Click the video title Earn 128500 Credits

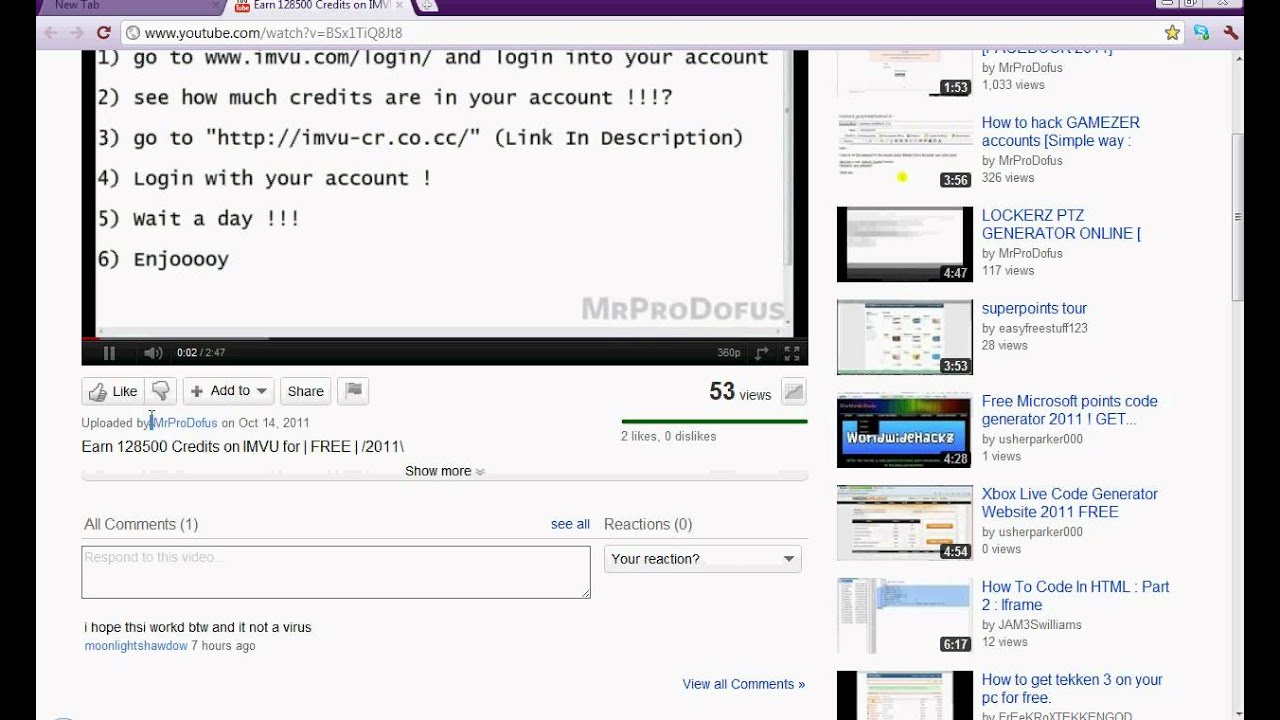point(243,446)
